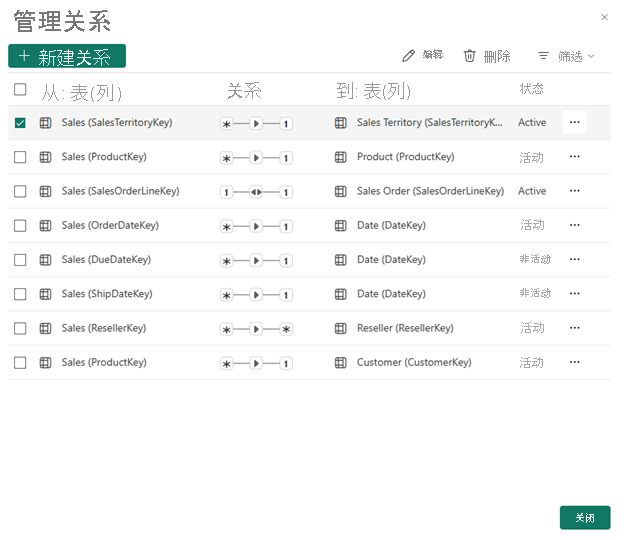Click the 从: 表(列) column header
Screen dimensions: 624x540
[x=82, y=93]
